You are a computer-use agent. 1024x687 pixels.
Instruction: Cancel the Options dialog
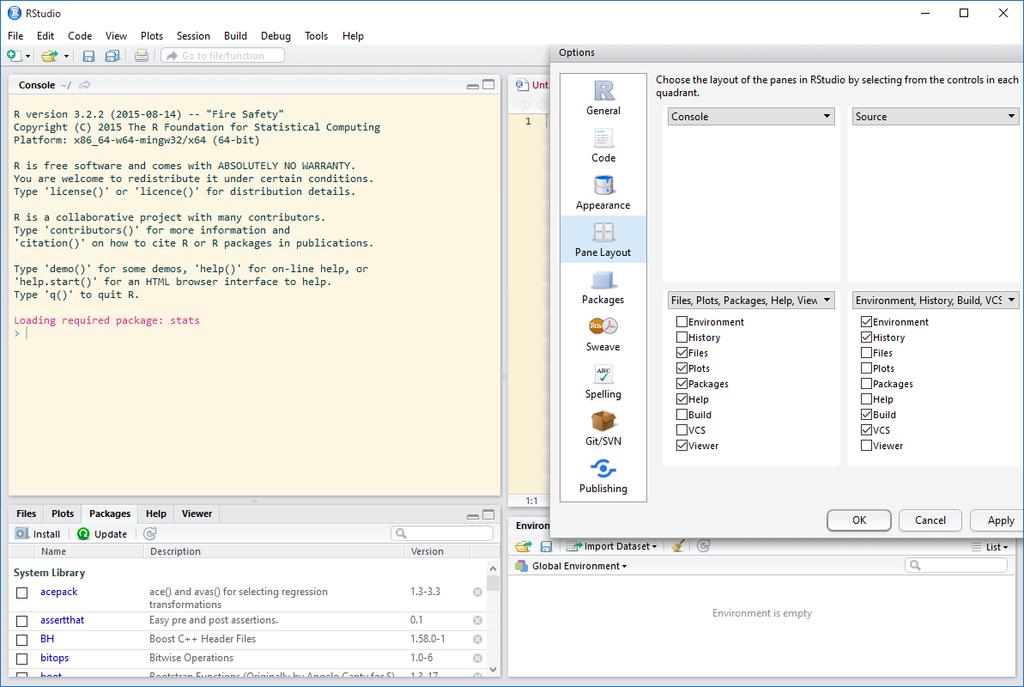coord(930,520)
